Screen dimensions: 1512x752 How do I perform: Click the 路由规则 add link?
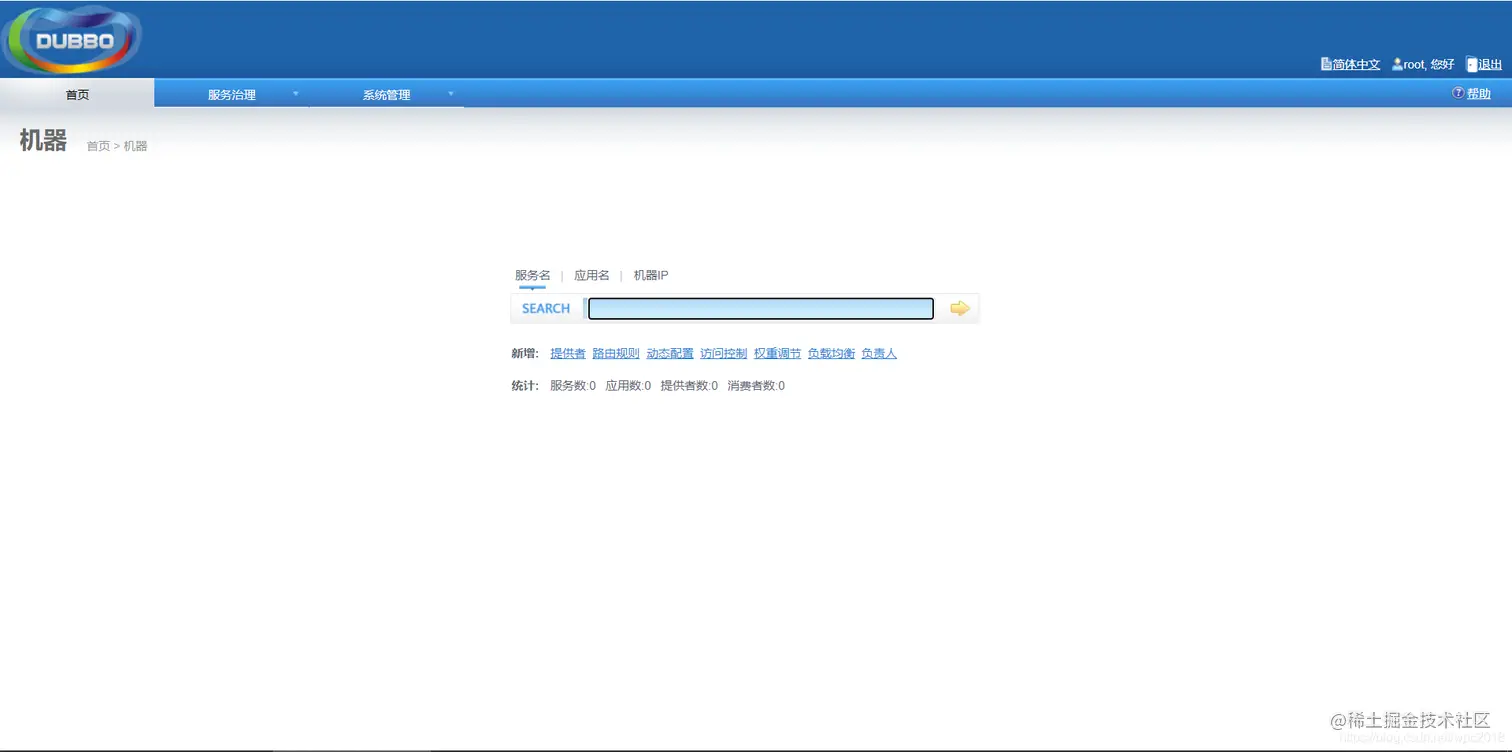pos(616,353)
